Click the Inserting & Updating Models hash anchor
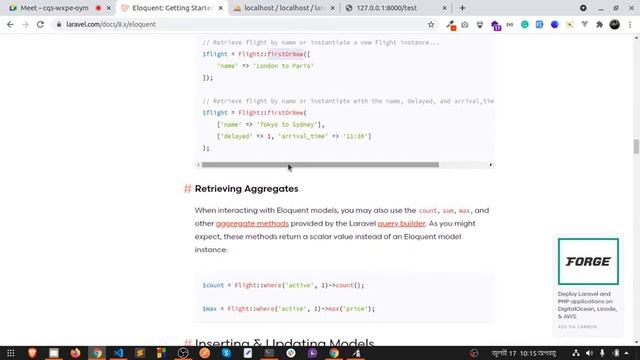Screen dimensions: 640x360 pos(187,343)
